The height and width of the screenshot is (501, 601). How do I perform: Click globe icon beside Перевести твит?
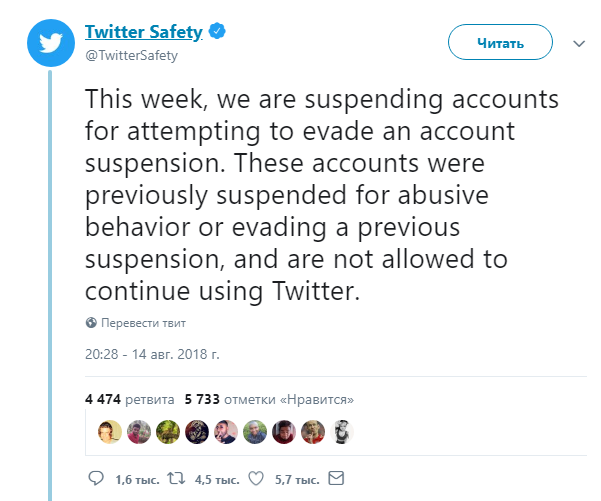pos(91,323)
